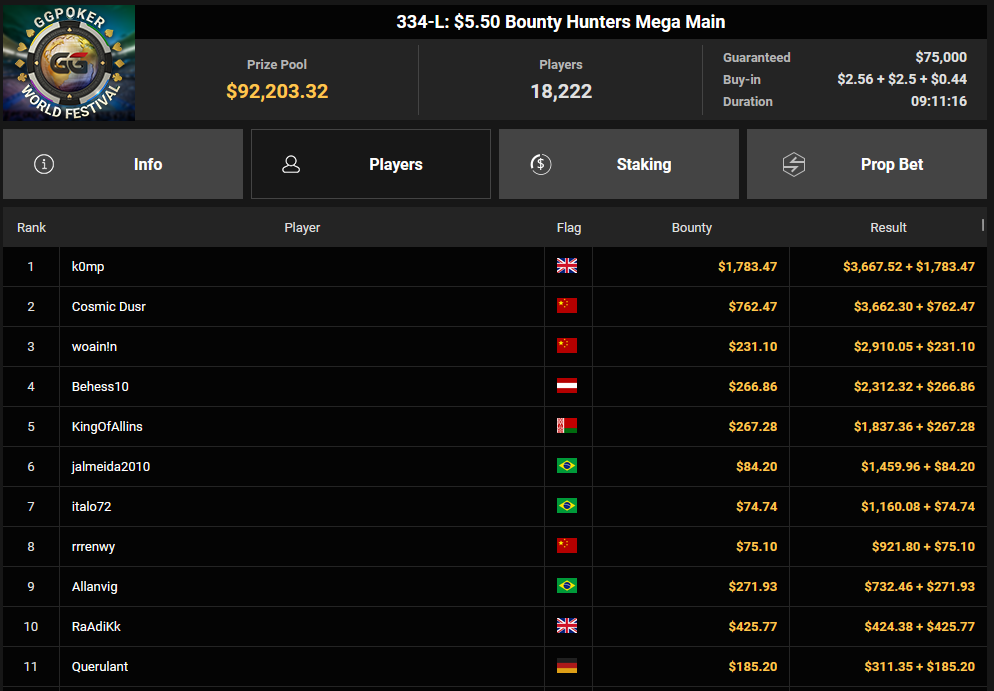Select player name RaAdiKk
Screen dimensions: 994x691
click(x=96, y=626)
